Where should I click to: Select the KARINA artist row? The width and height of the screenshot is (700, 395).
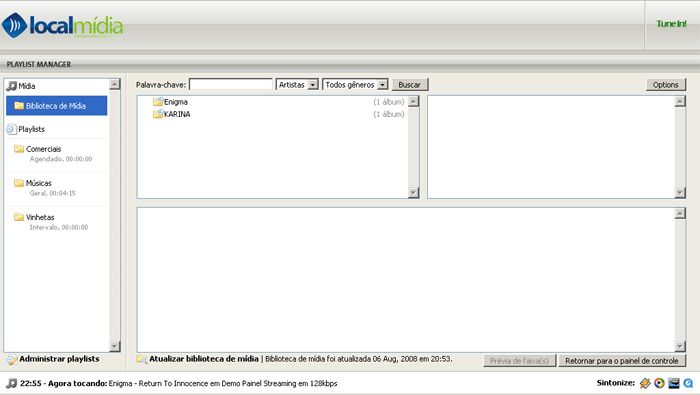[272, 114]
